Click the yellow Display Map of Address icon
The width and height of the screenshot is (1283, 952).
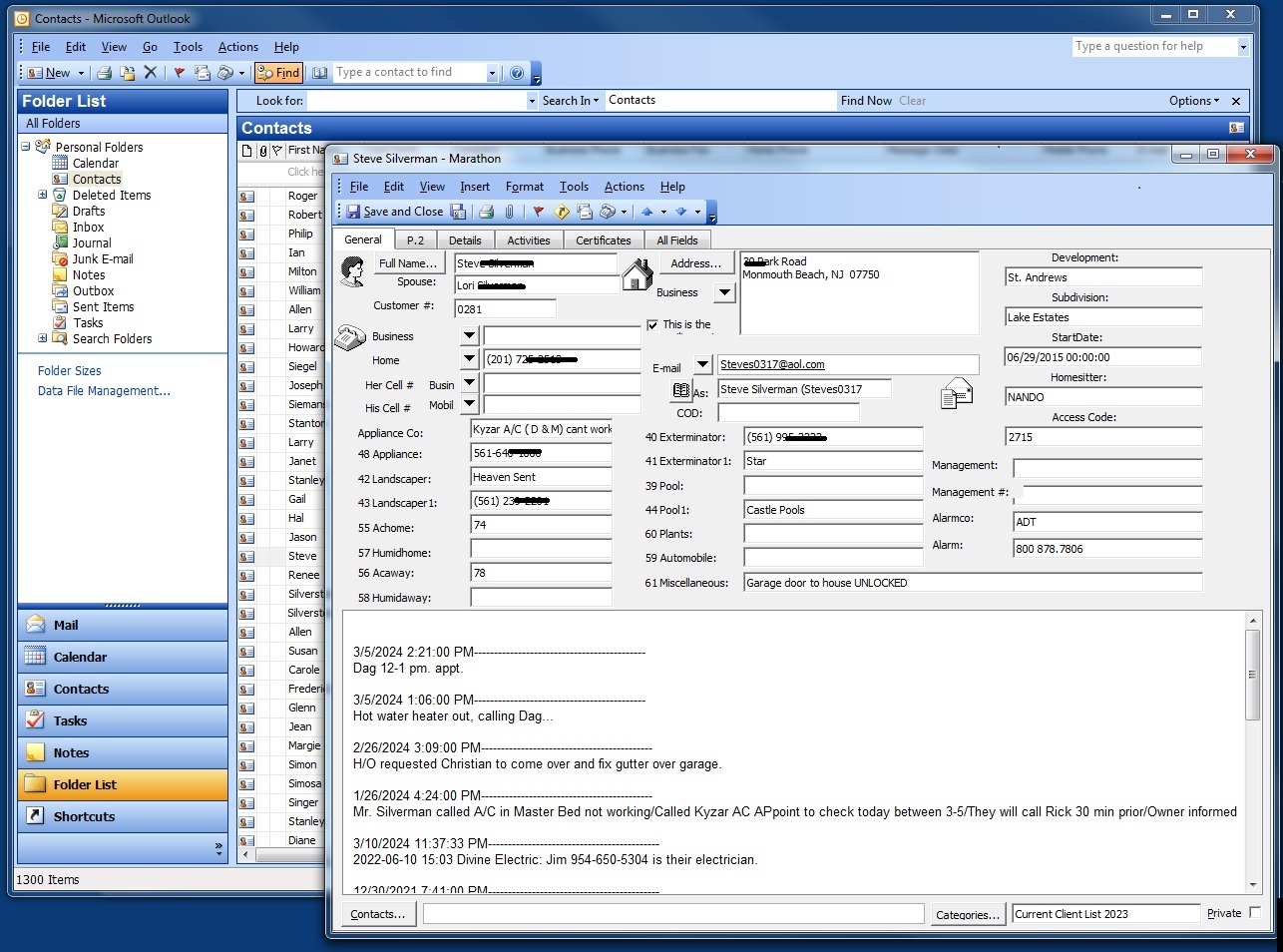[x=562, y=212]
